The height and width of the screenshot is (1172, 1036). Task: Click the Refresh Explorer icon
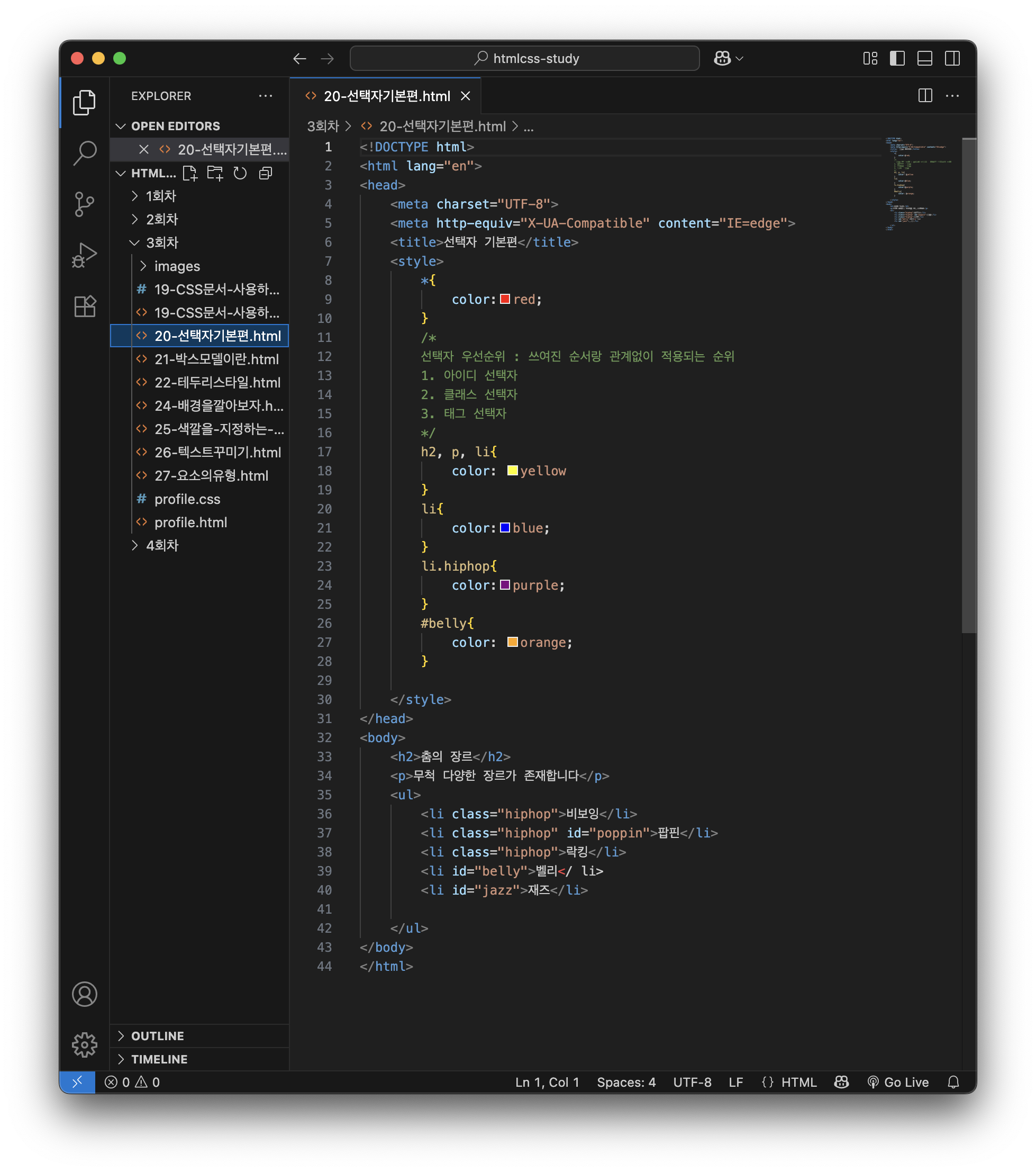click(x=240, y=173)
